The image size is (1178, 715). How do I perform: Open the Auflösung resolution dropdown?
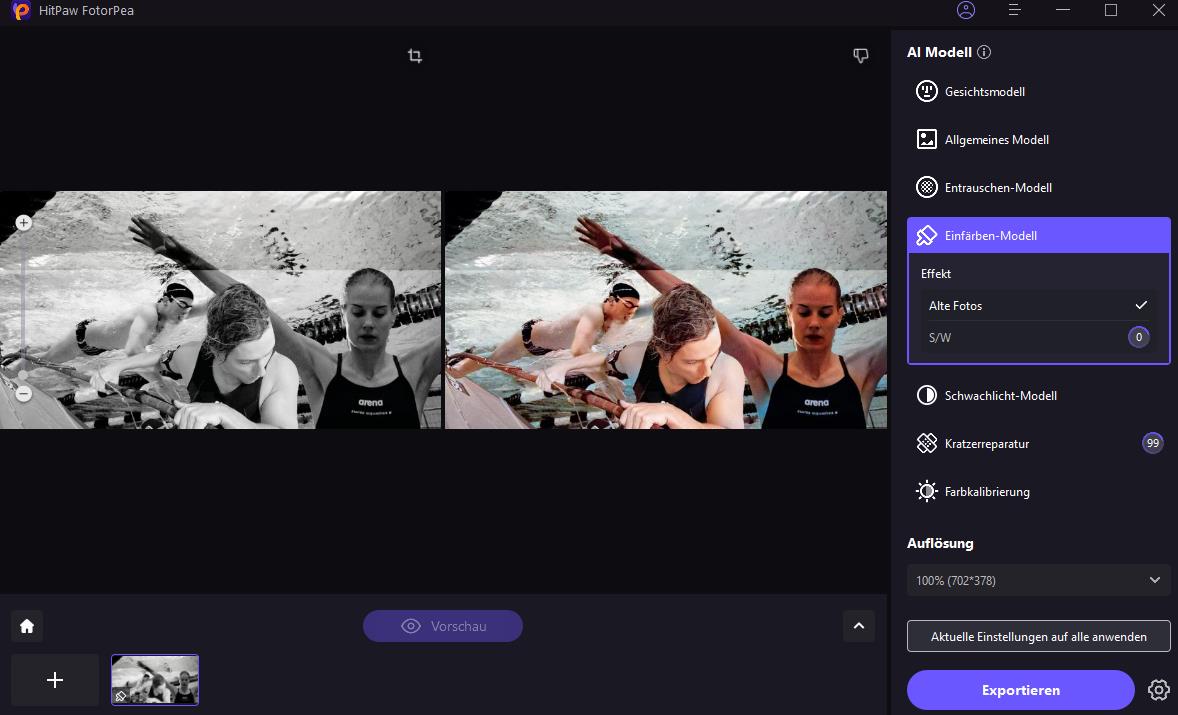1038,580
